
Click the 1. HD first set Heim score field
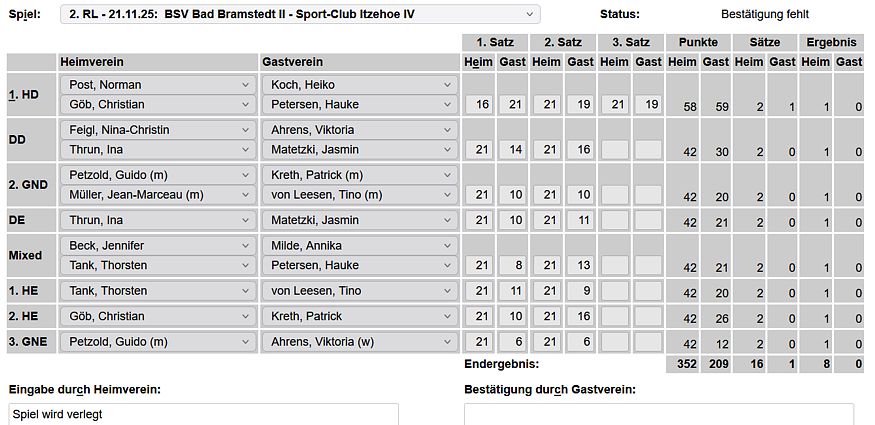(478, 105)
